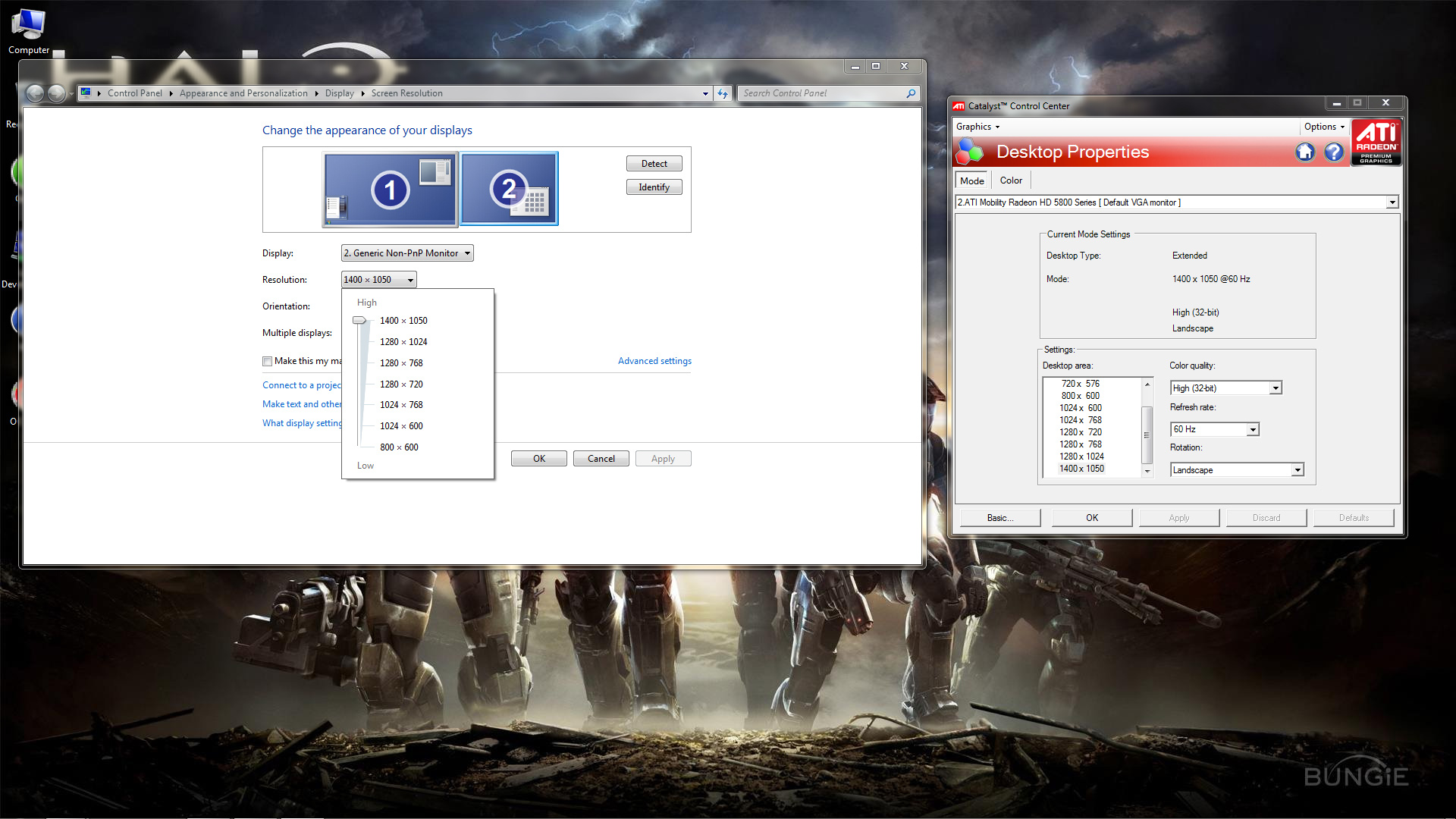The height and width of the screenshot is (819, 1456).
Task: Open the address bar history dropdown arrow
Action: pyautogui.click(x=705, y=93)
